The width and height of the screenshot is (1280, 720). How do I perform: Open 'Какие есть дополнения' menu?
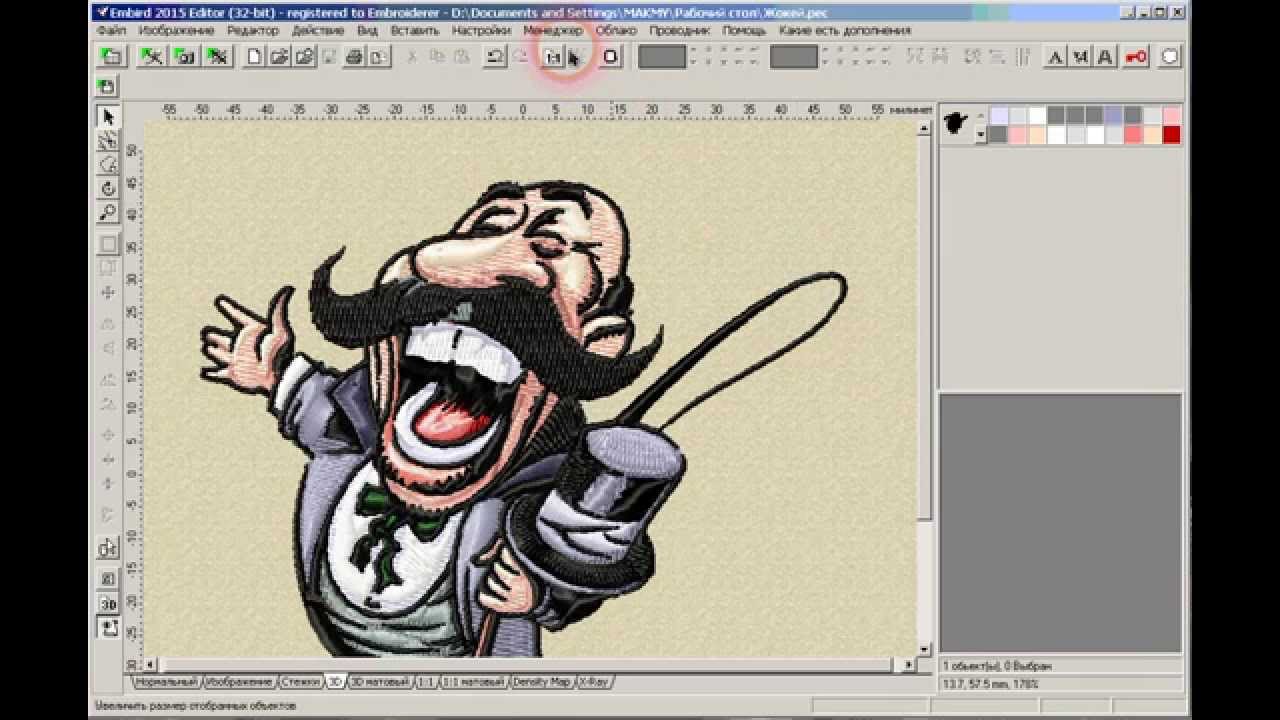845,31
